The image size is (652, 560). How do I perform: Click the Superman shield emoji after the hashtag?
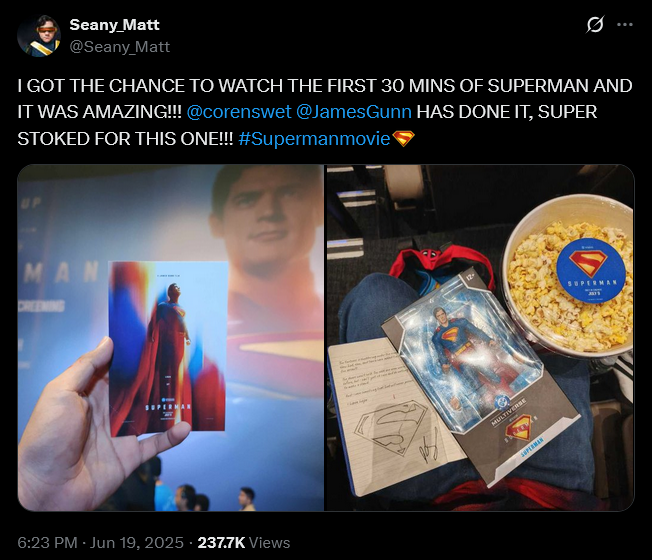tap(403, 139)
